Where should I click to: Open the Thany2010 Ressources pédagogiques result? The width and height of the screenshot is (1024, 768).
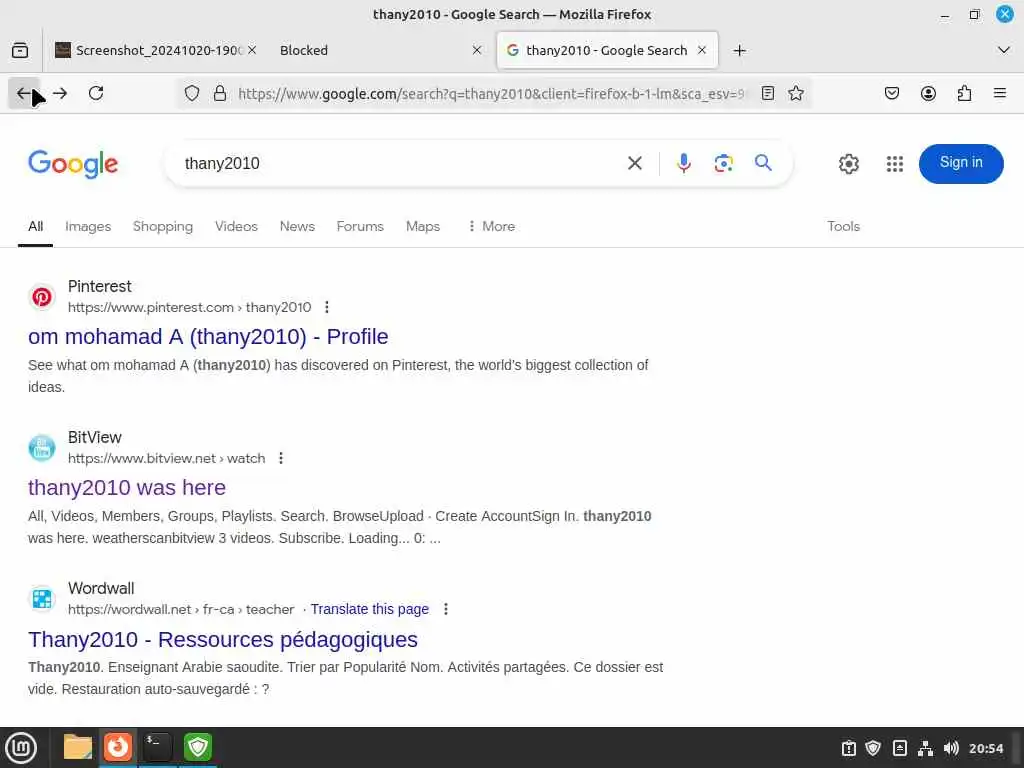point(223,639)
